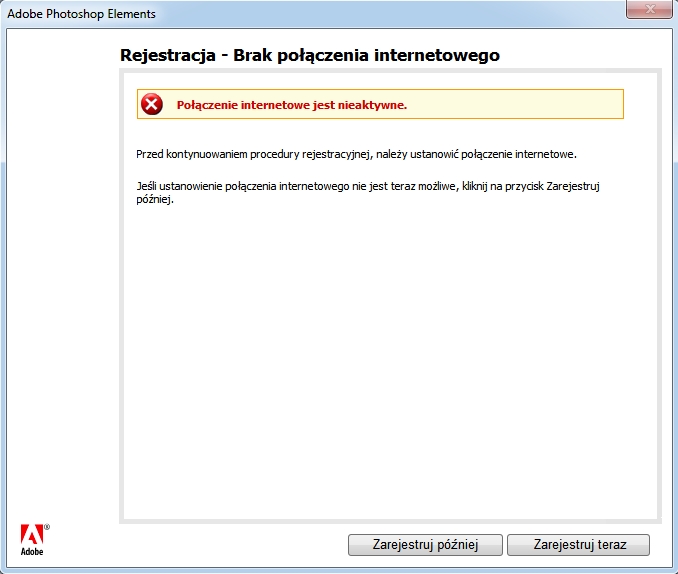Click the empty right side of yellow banner

click(x=520, y=104)
